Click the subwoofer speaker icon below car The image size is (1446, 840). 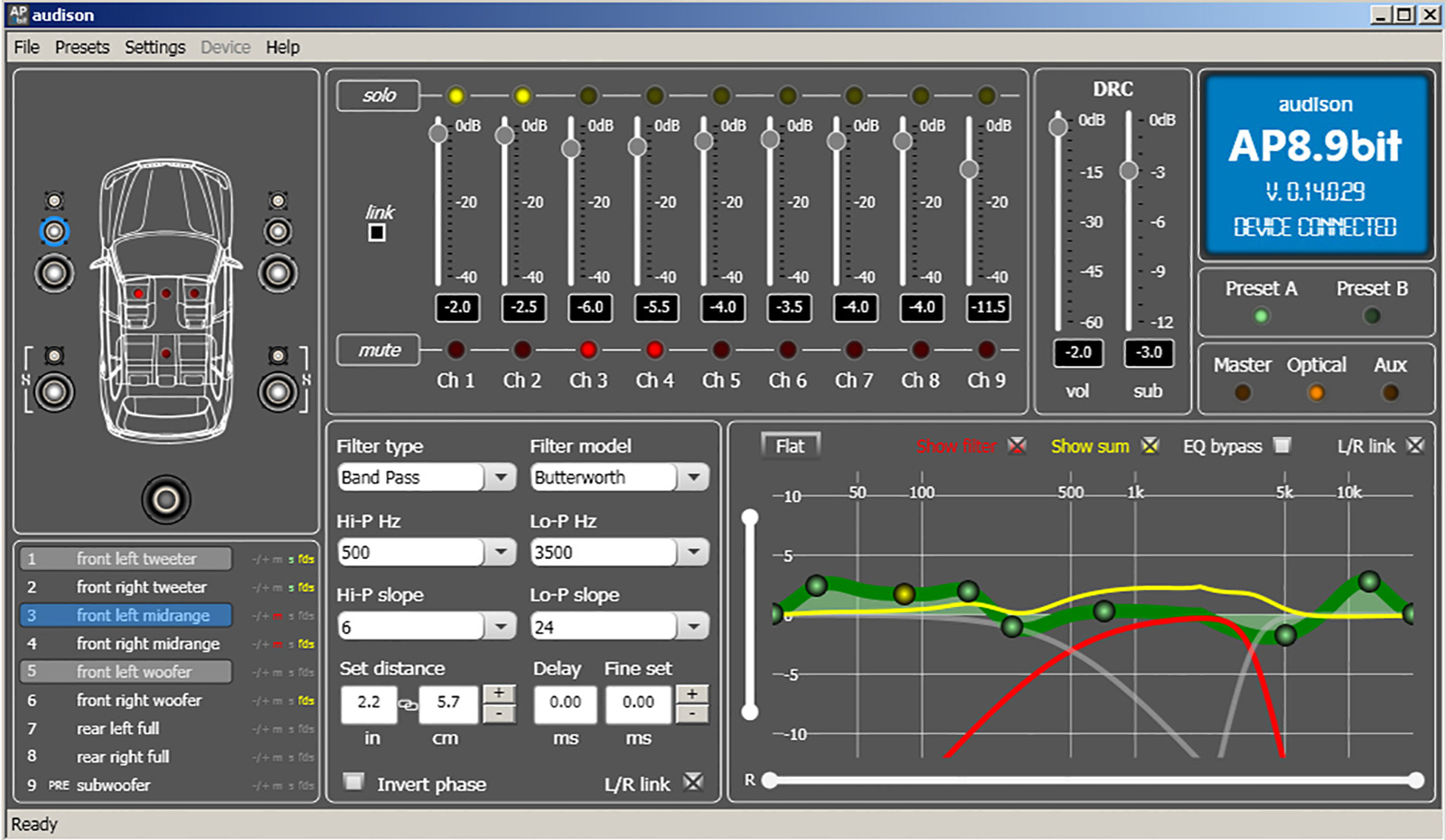point(166,499)
